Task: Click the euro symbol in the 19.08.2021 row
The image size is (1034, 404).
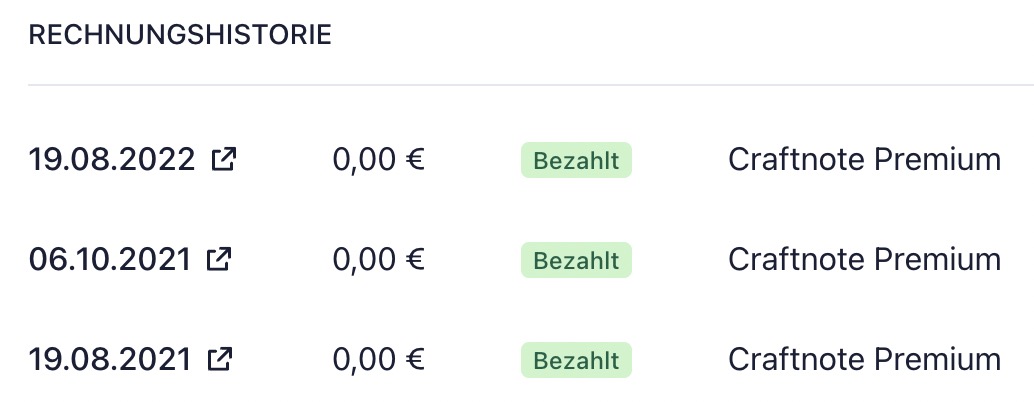Action: click(x=415, y=360)
